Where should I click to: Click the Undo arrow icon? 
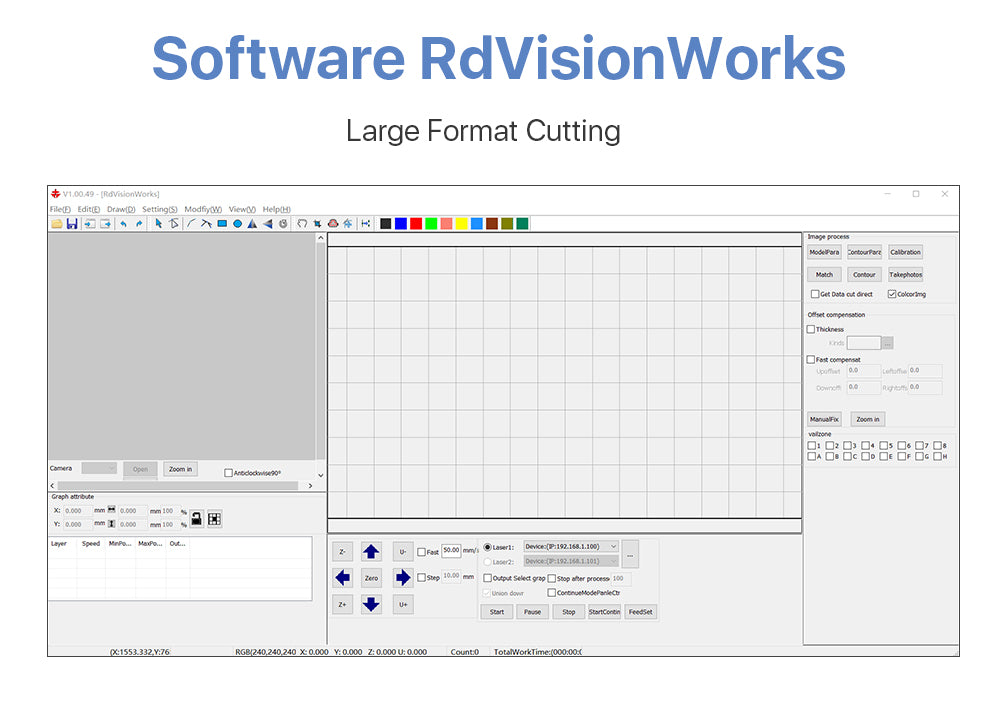click(x=123, y=224)
